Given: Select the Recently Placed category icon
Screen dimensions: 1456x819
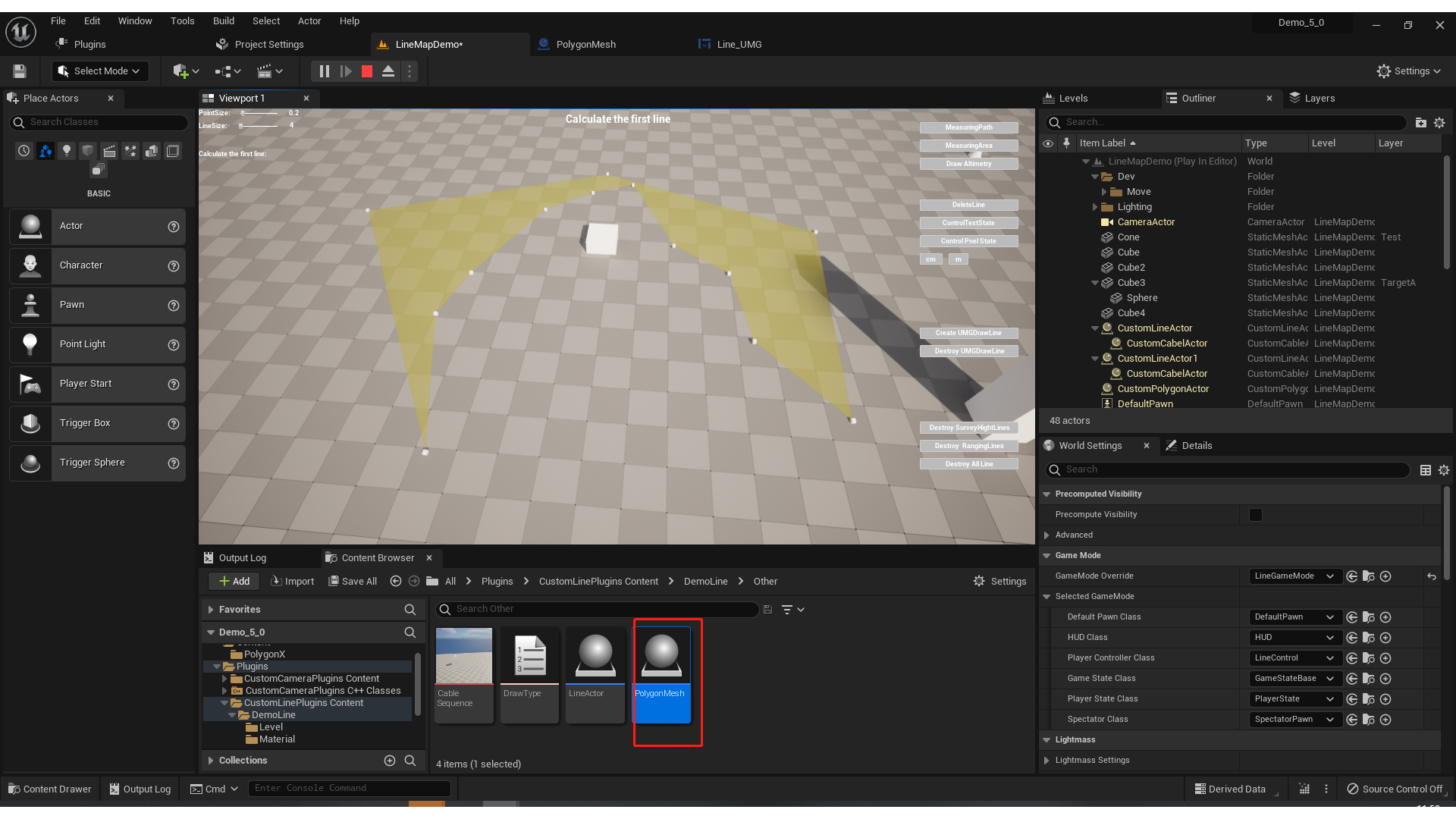Looking at the screenshot, I should tap(23, 151).
